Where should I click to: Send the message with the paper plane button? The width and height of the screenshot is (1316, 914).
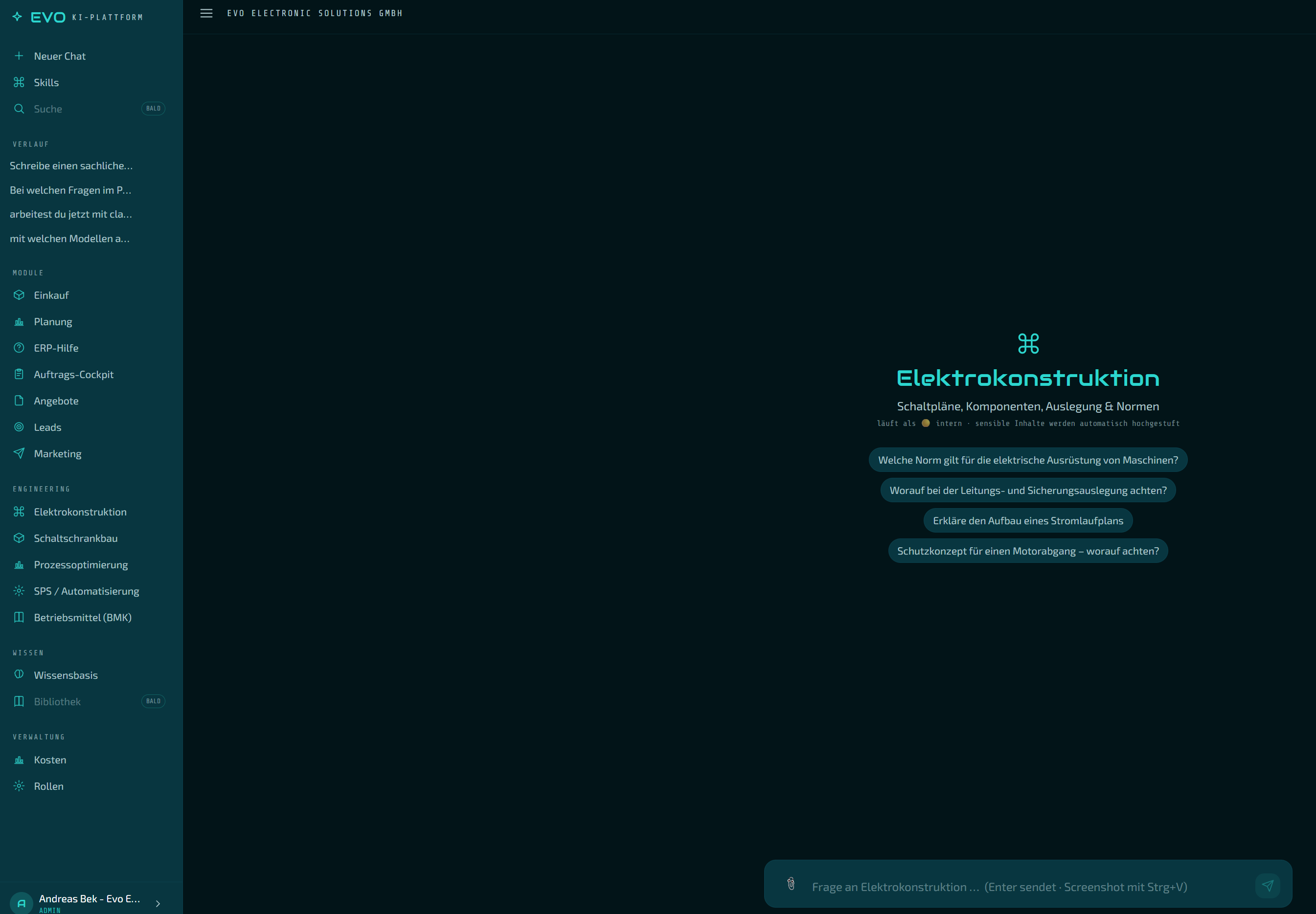coord(1267,885)
